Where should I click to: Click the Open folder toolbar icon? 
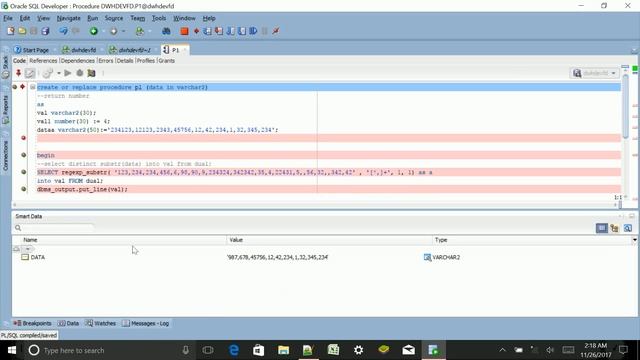22,31
